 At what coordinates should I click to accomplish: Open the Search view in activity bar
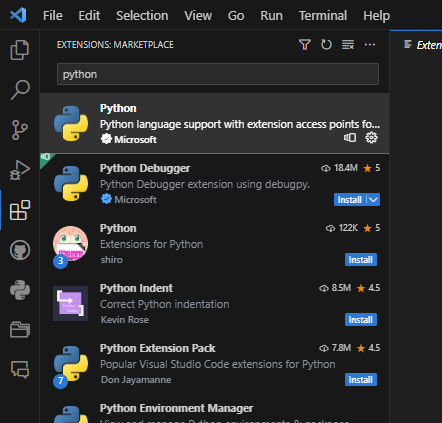coord(20,90)
